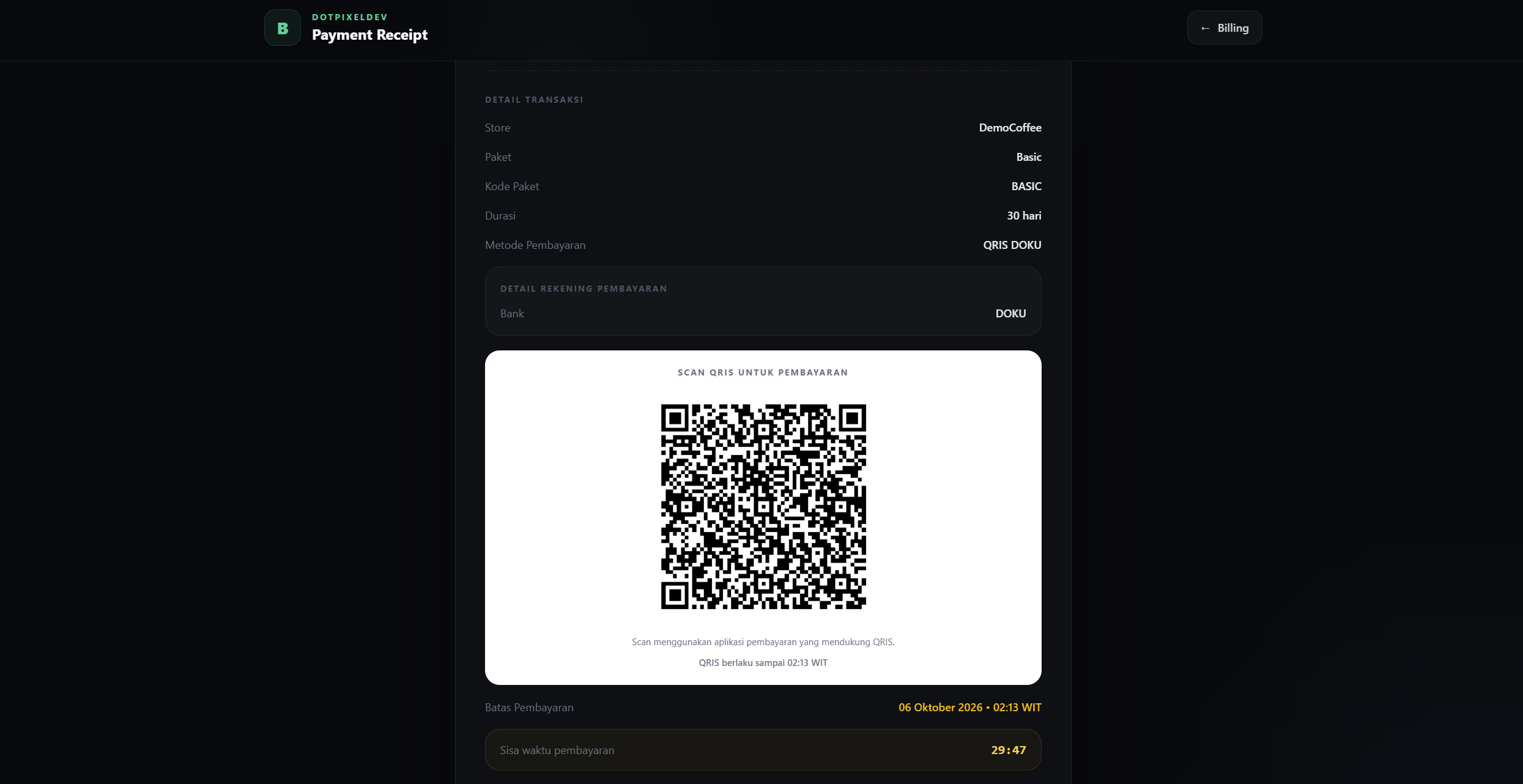Click the scan instruction text below QR code

[x=763, y=642]
